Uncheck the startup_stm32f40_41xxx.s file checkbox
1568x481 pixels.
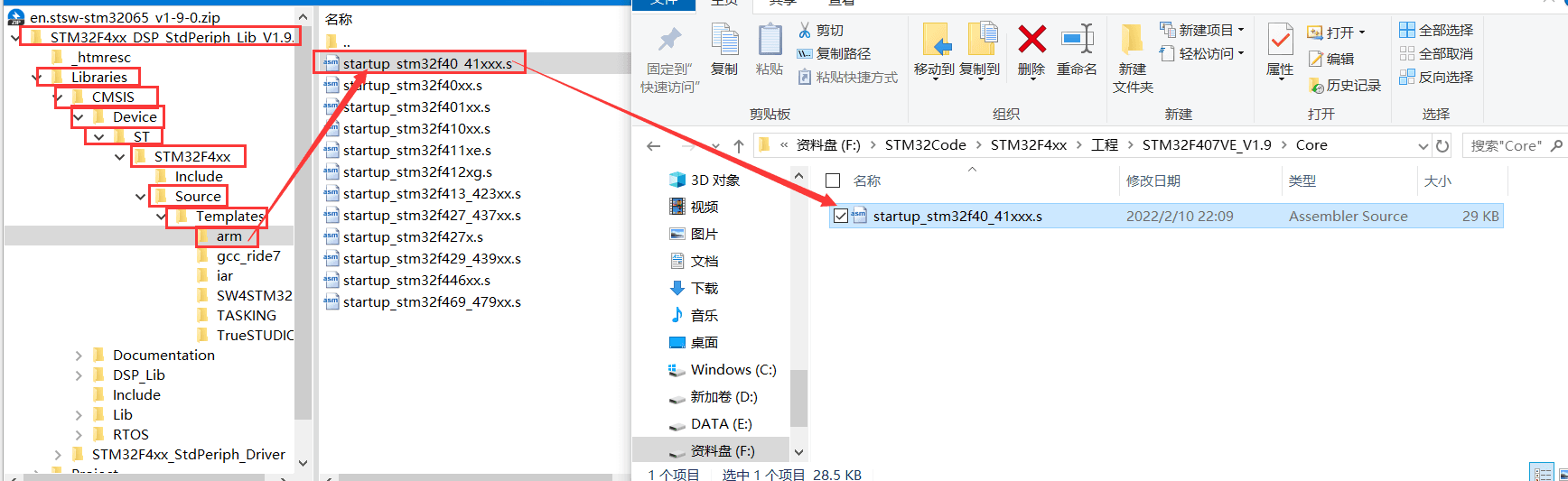pyautogui.click(x=841, y=217)
